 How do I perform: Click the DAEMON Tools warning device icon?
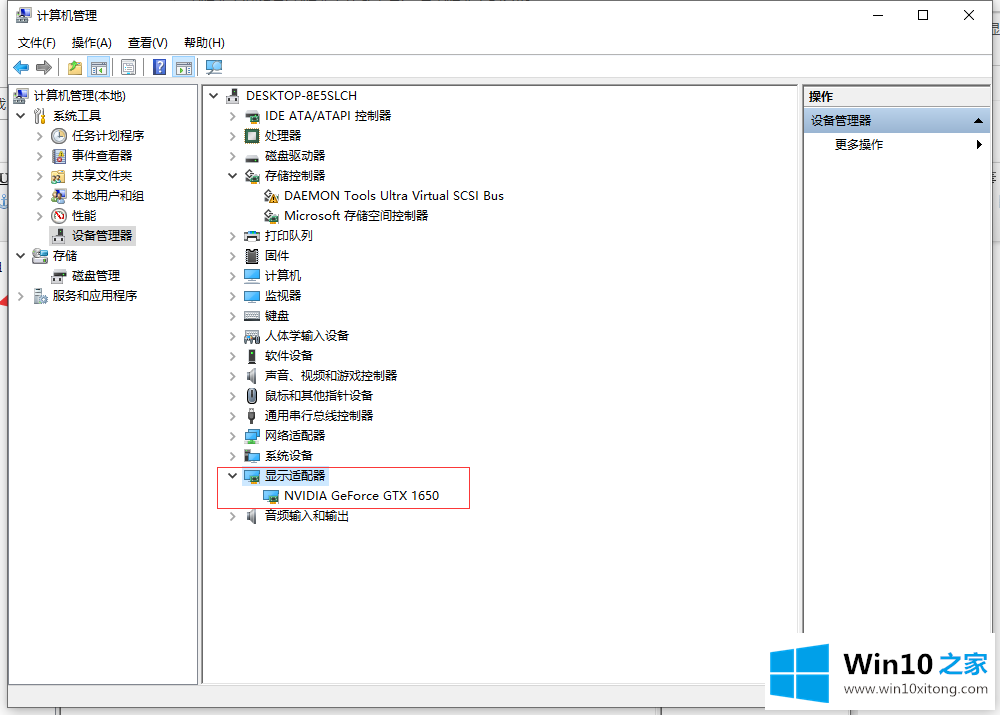pyautogui.click(x=271, y=196)
